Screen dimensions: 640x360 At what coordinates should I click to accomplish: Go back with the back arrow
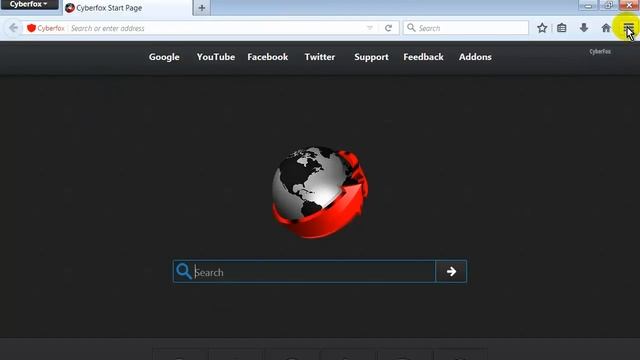13,28
